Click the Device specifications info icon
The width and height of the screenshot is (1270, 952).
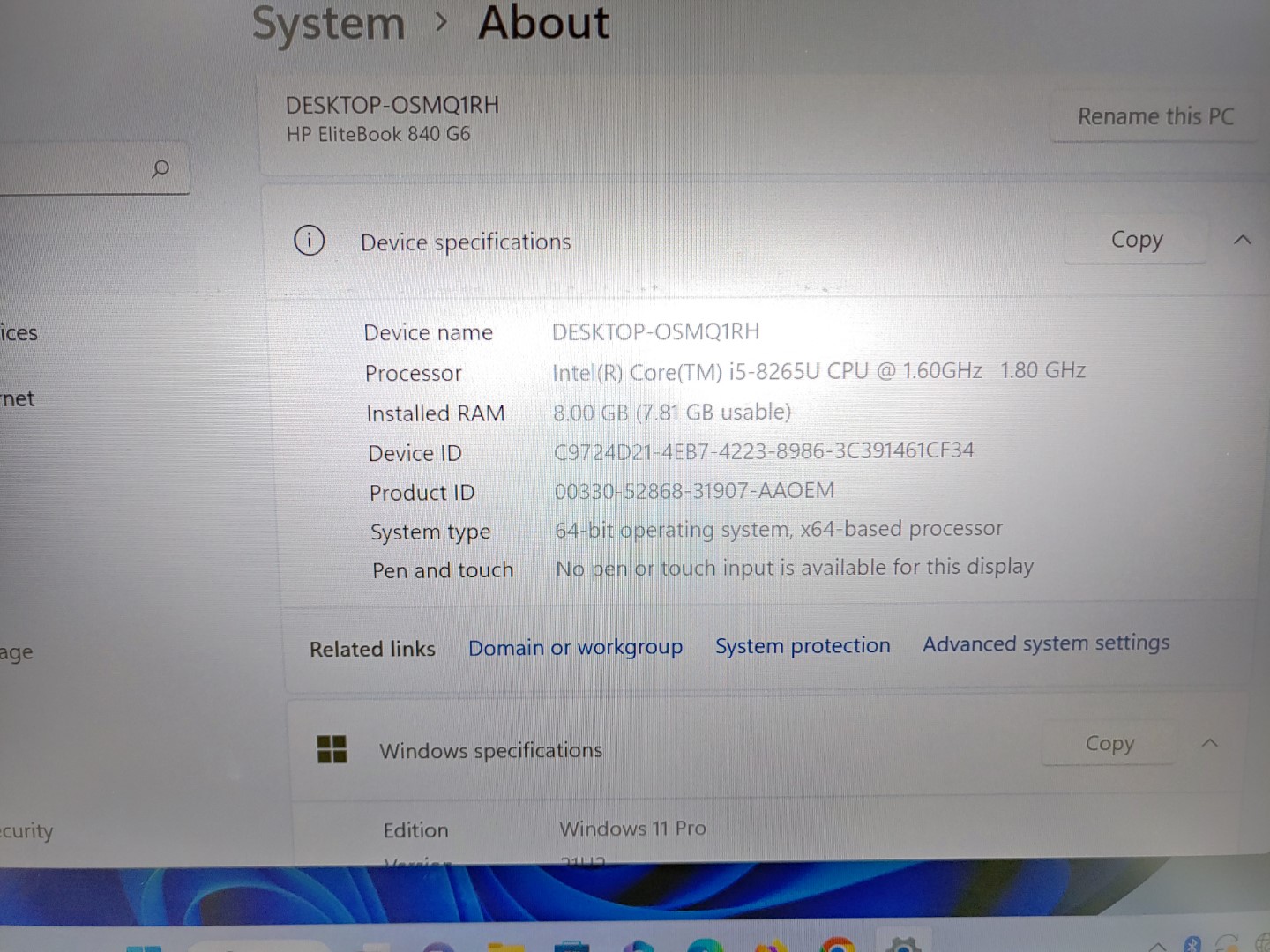click(x=309, y=240)
